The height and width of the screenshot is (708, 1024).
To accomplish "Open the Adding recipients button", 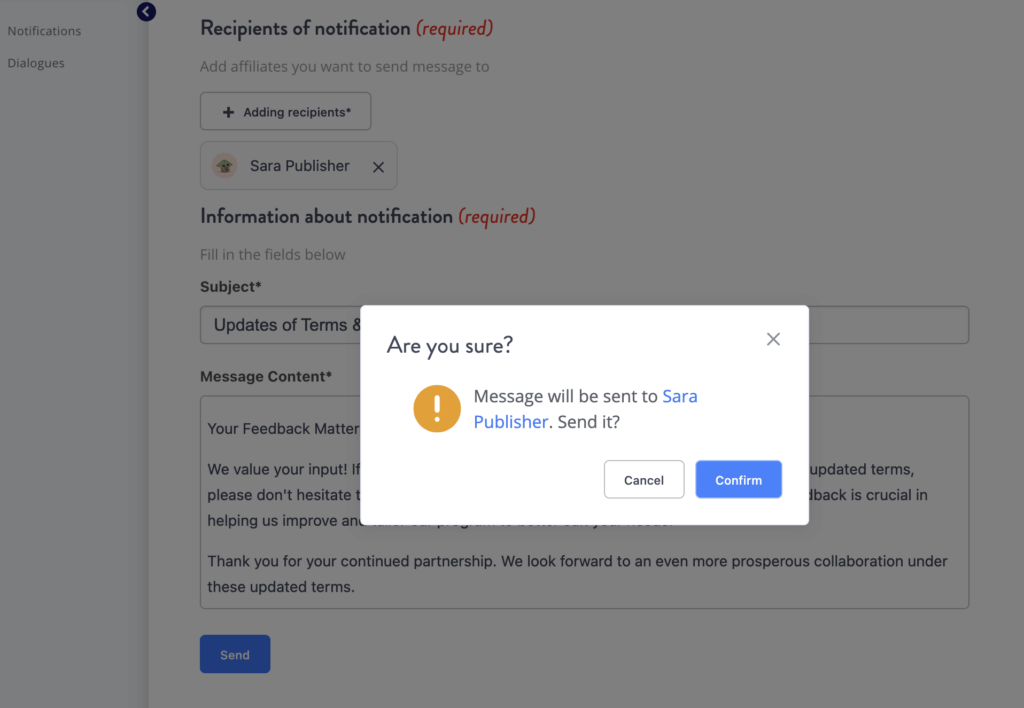I will [x=285, y=111].
